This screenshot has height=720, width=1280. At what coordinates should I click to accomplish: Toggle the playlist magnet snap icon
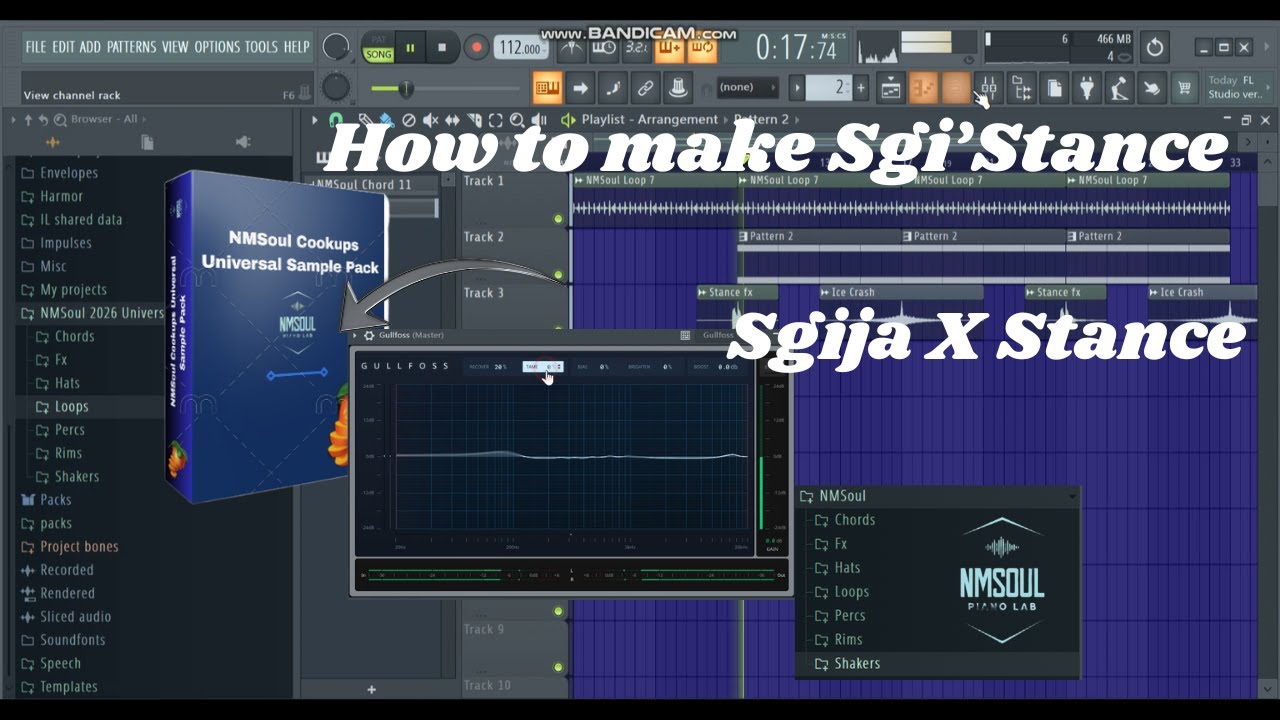pos(336,120)
